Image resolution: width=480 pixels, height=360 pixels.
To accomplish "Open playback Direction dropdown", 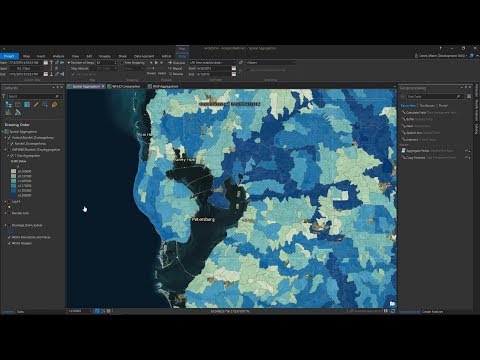I will coord(177,62).
